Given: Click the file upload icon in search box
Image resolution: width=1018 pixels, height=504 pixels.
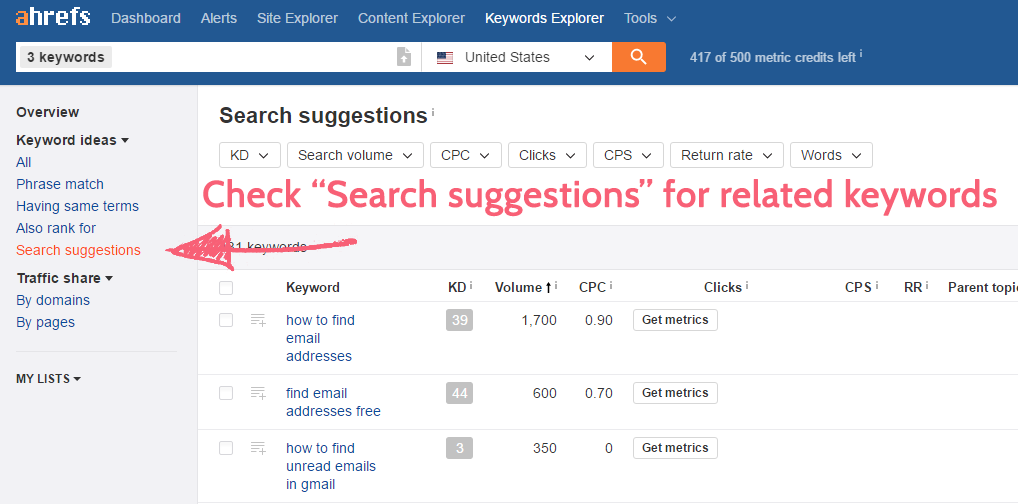Looking at the screenshot, I should click(x=404, y=57).
